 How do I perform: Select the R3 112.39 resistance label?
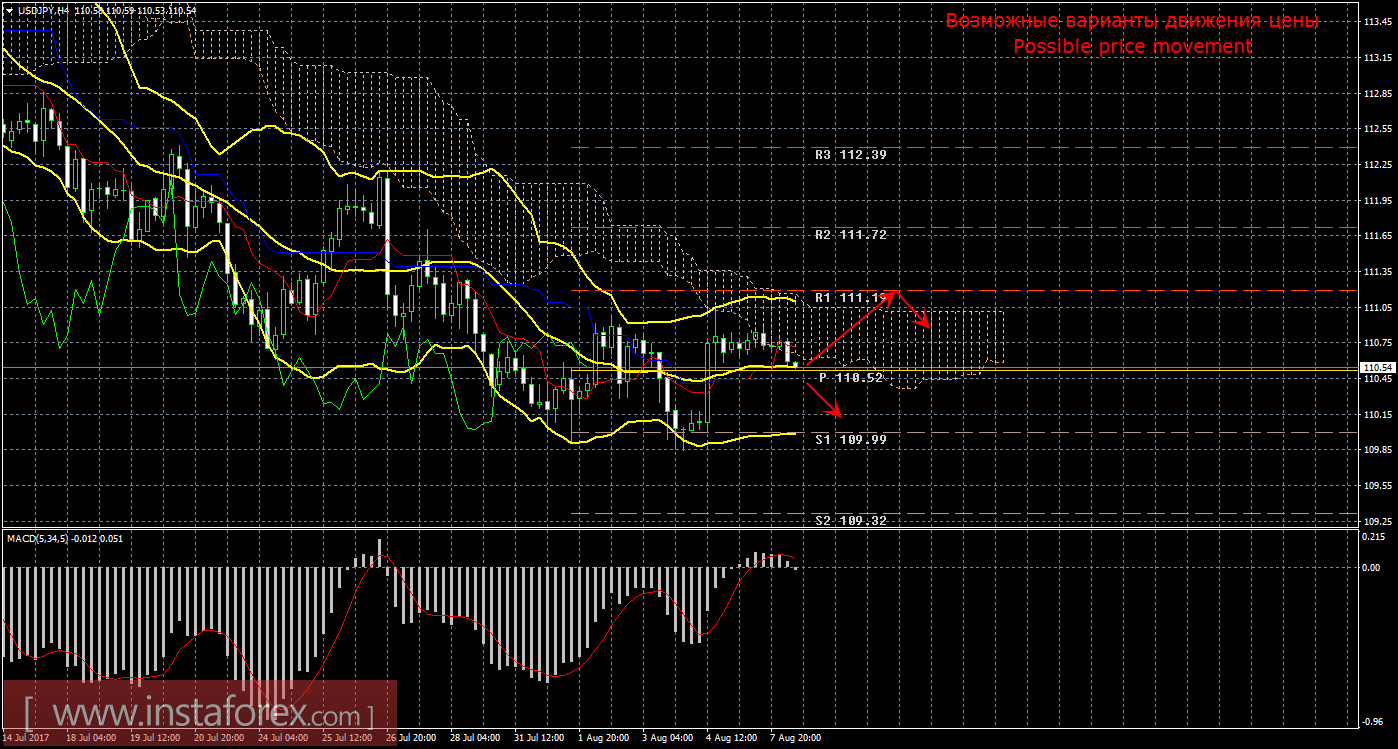(x=850, y=155)
